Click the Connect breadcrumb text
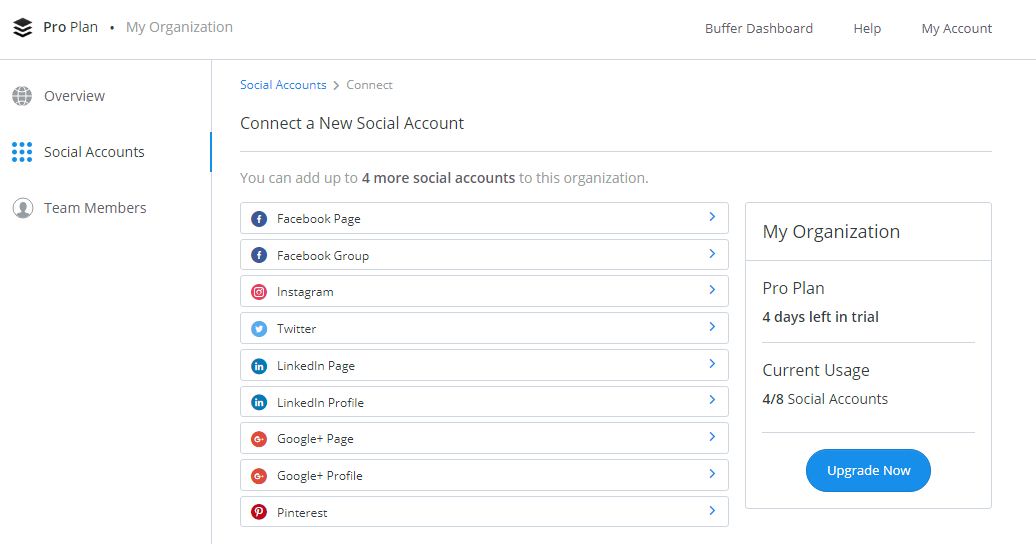Screen dimensions: 1036x544 click(369, 85)
